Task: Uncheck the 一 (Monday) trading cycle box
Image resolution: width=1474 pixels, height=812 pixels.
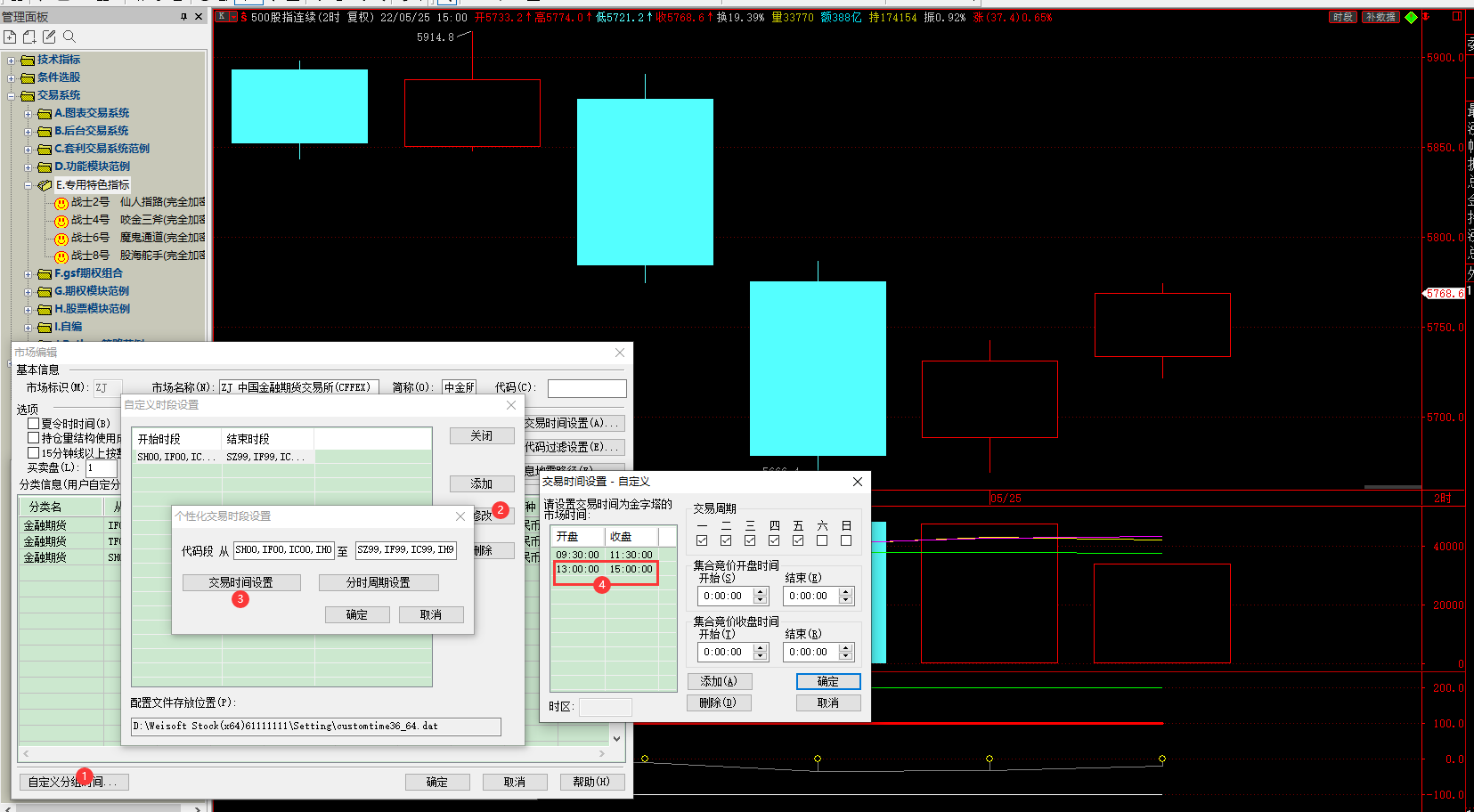Action: pos(702,540)
